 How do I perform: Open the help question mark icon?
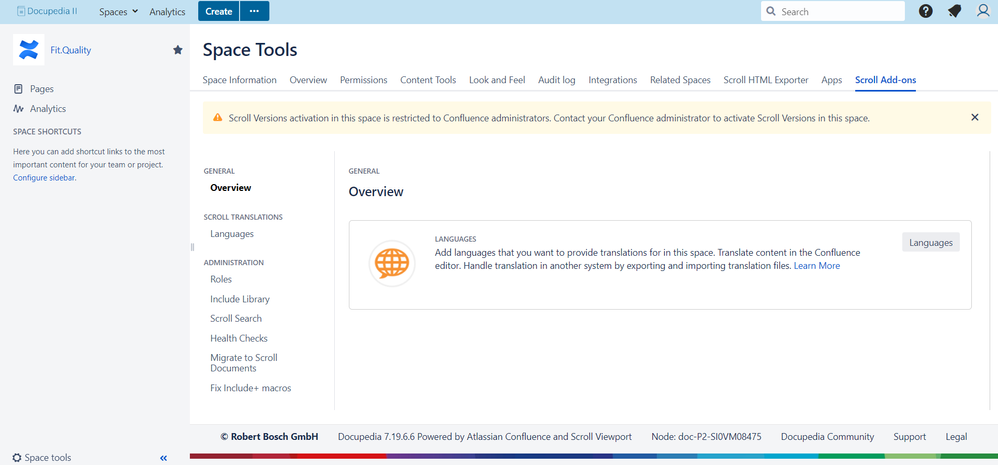tap(926, 11)
